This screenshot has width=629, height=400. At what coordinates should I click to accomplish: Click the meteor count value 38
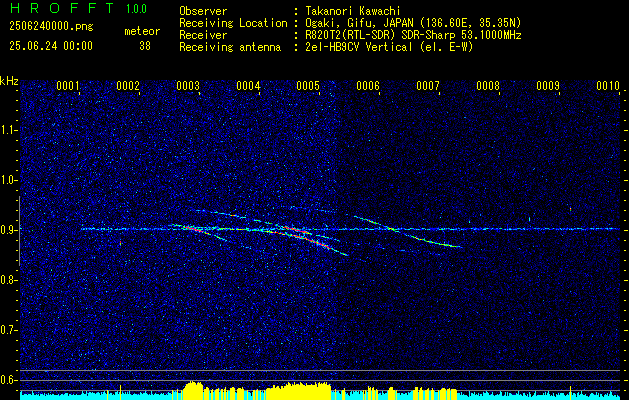pos(145,46)
